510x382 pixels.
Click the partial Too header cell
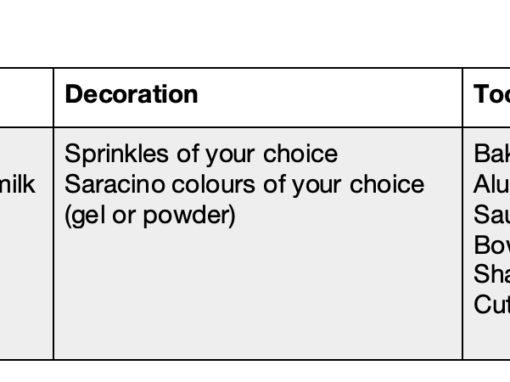[x=492, y=94]
